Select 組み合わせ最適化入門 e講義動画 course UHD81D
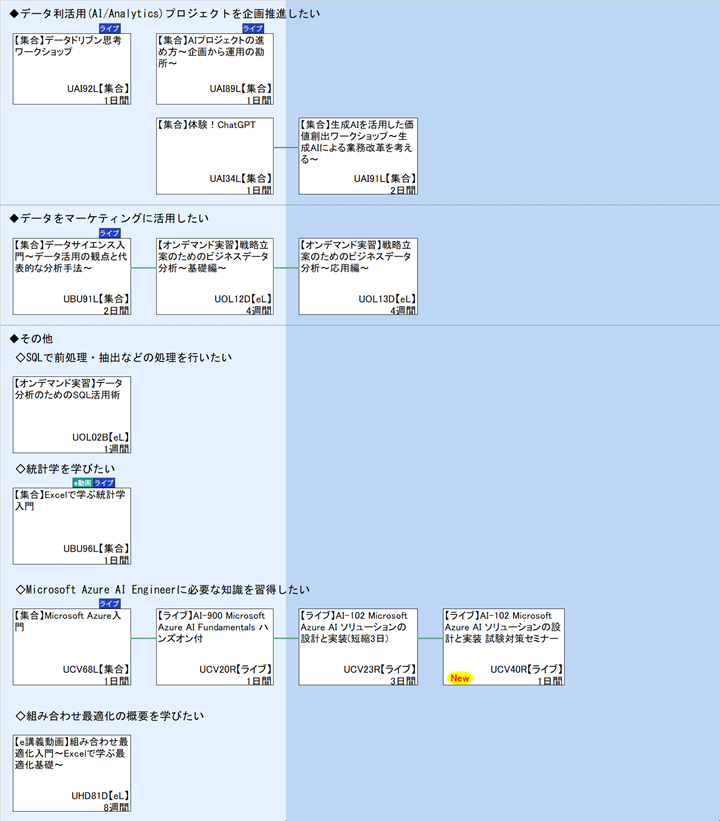 [x=71, y=773]
